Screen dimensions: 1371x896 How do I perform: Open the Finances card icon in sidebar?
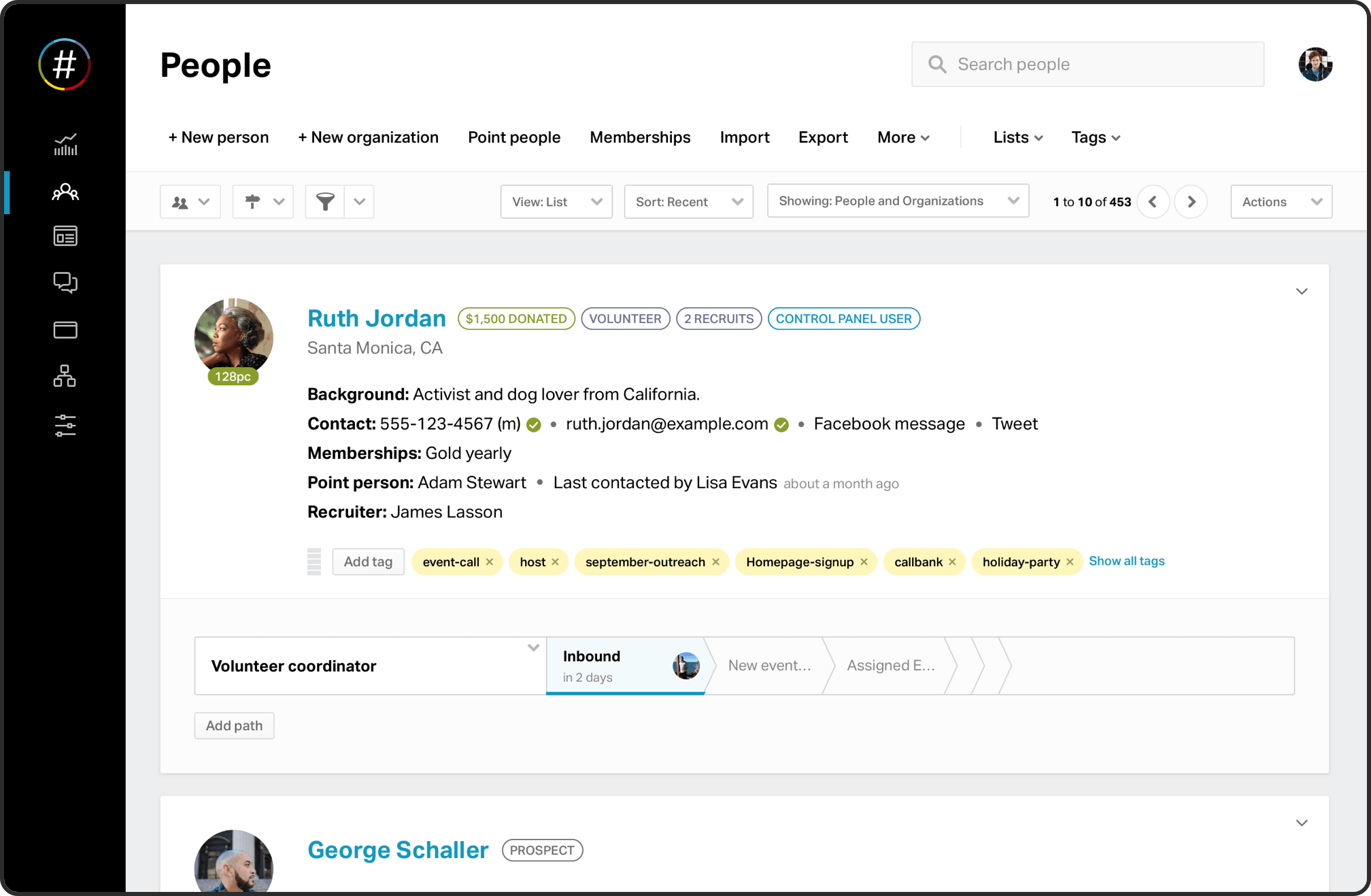tap(65, 330)
